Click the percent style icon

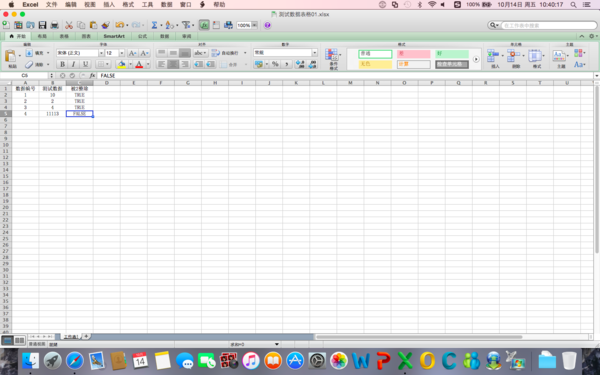[x=275, y=64]
